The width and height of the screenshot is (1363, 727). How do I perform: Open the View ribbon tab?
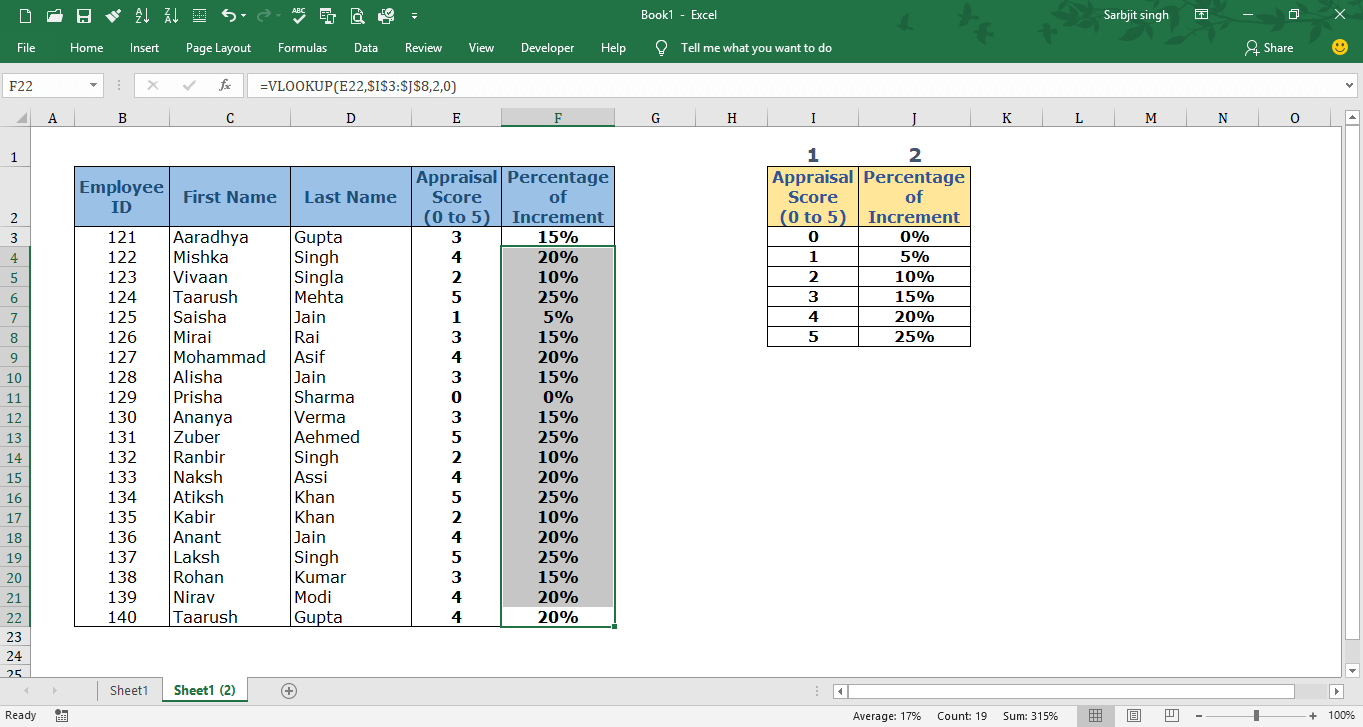click(481, 48)
